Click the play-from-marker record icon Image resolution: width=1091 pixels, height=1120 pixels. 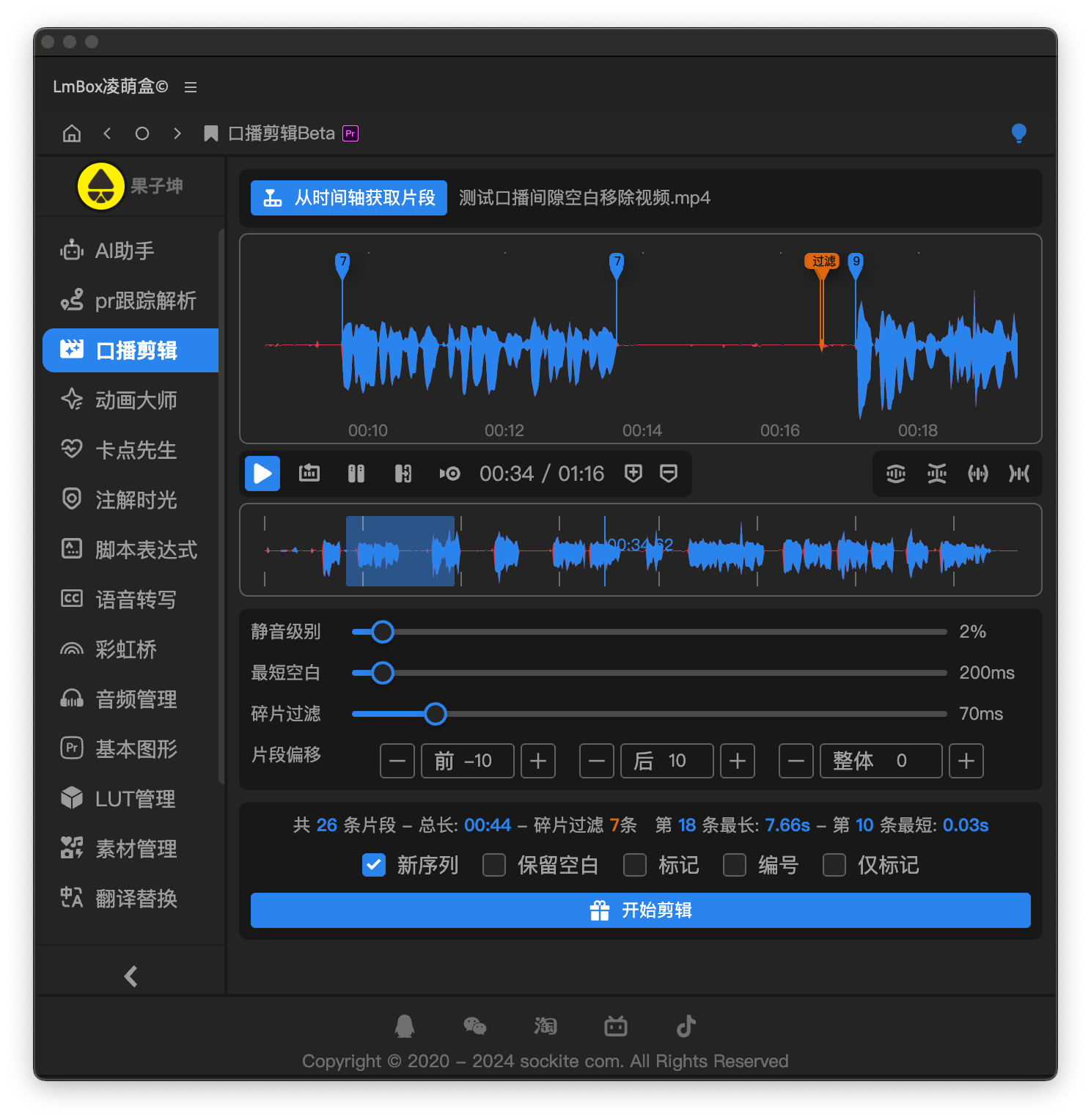450,474
